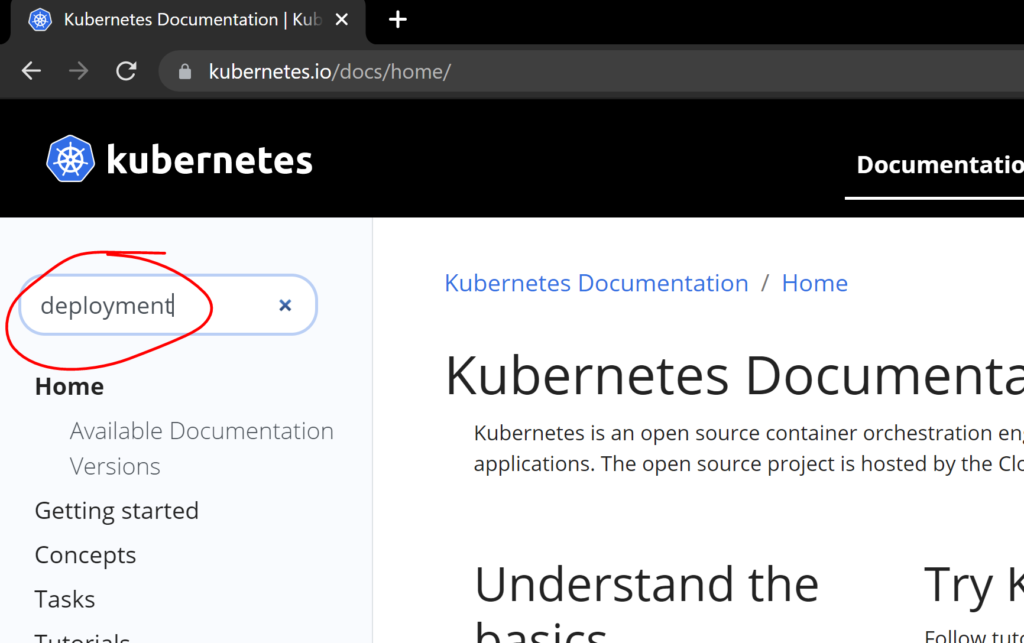Open the Tutorials sidebar section
Screen dimensions: 1024x643
coord(82,636)
